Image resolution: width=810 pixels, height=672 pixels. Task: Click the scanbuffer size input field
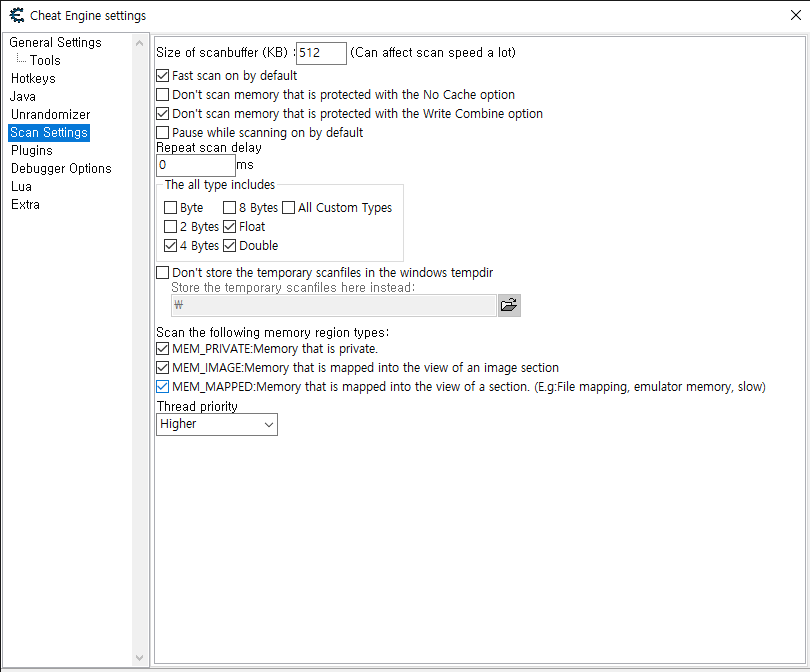click(x=321, y=53)
